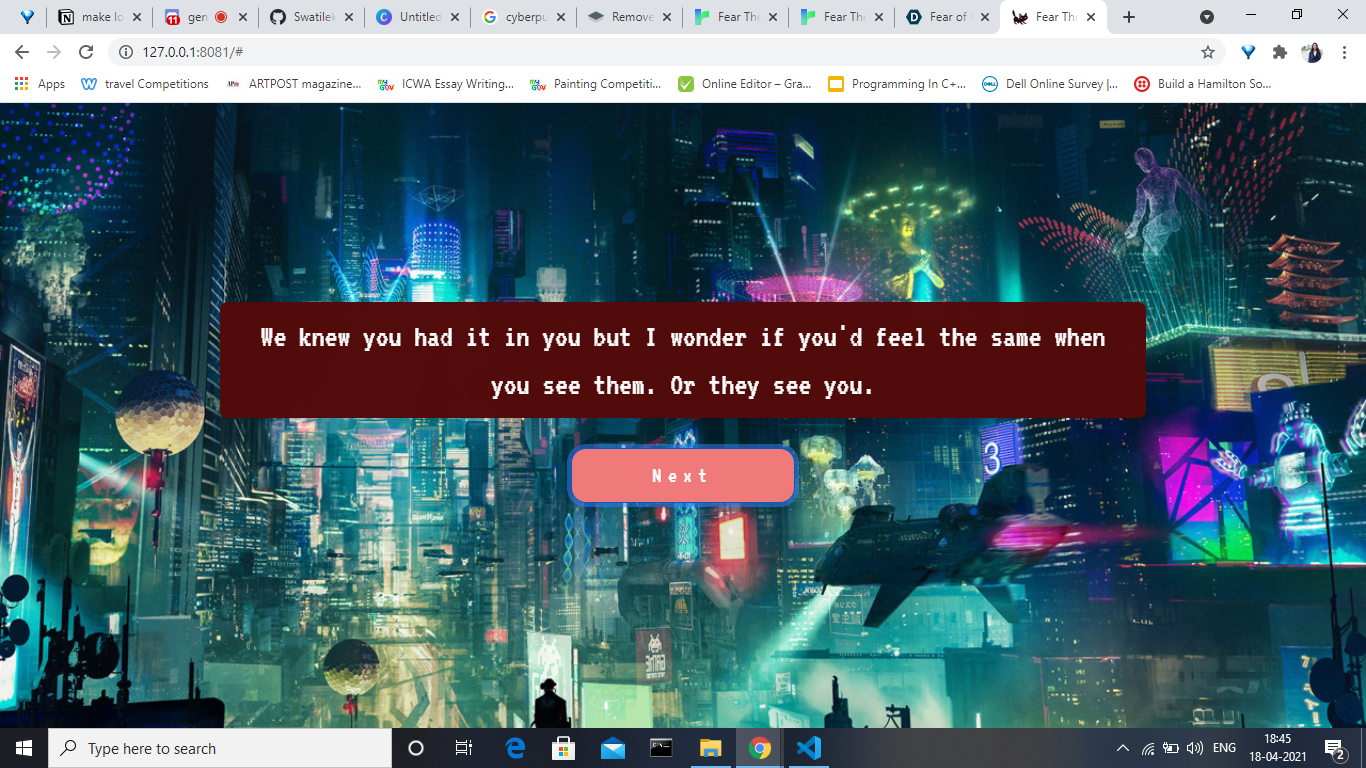Open the Online Editor – Gra... bookmark

point(745,84)
